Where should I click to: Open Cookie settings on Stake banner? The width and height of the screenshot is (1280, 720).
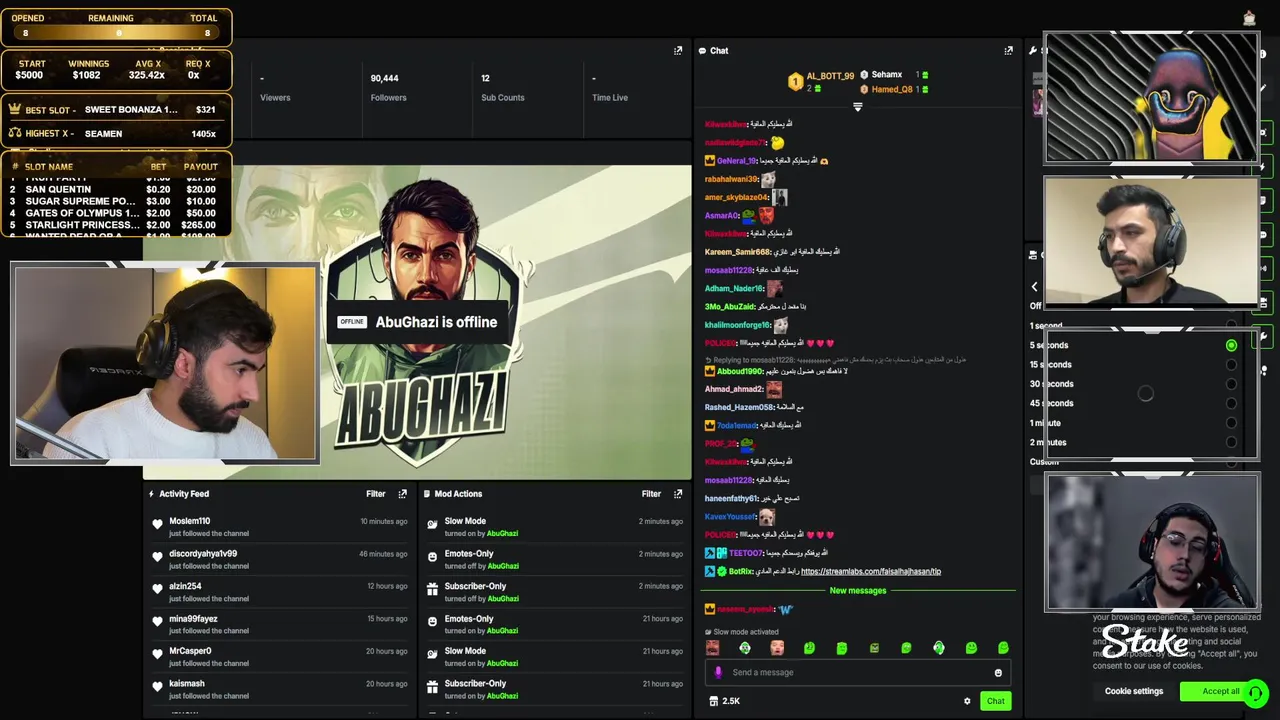pos(1134,691)
